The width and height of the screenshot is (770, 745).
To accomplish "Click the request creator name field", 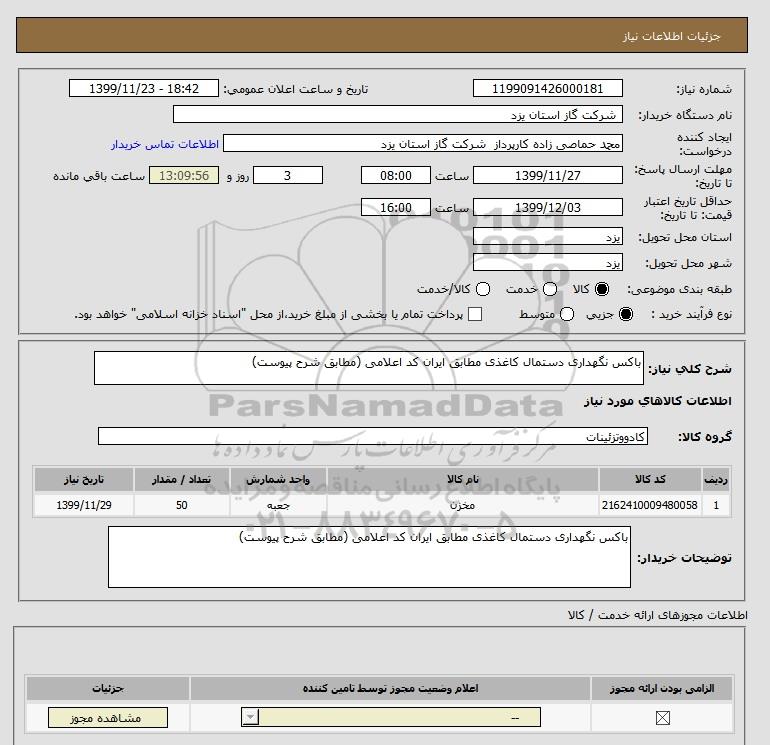I will click(423, 143).
